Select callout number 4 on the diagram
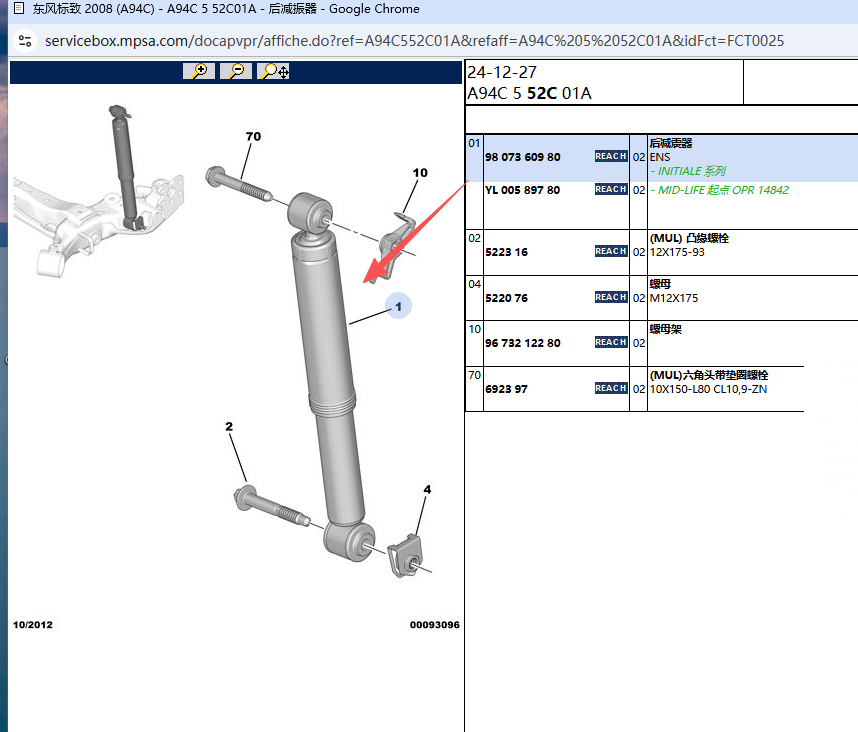Image resolution: width=858 pixels, height=732 pixels. click(x=427, y=490)
